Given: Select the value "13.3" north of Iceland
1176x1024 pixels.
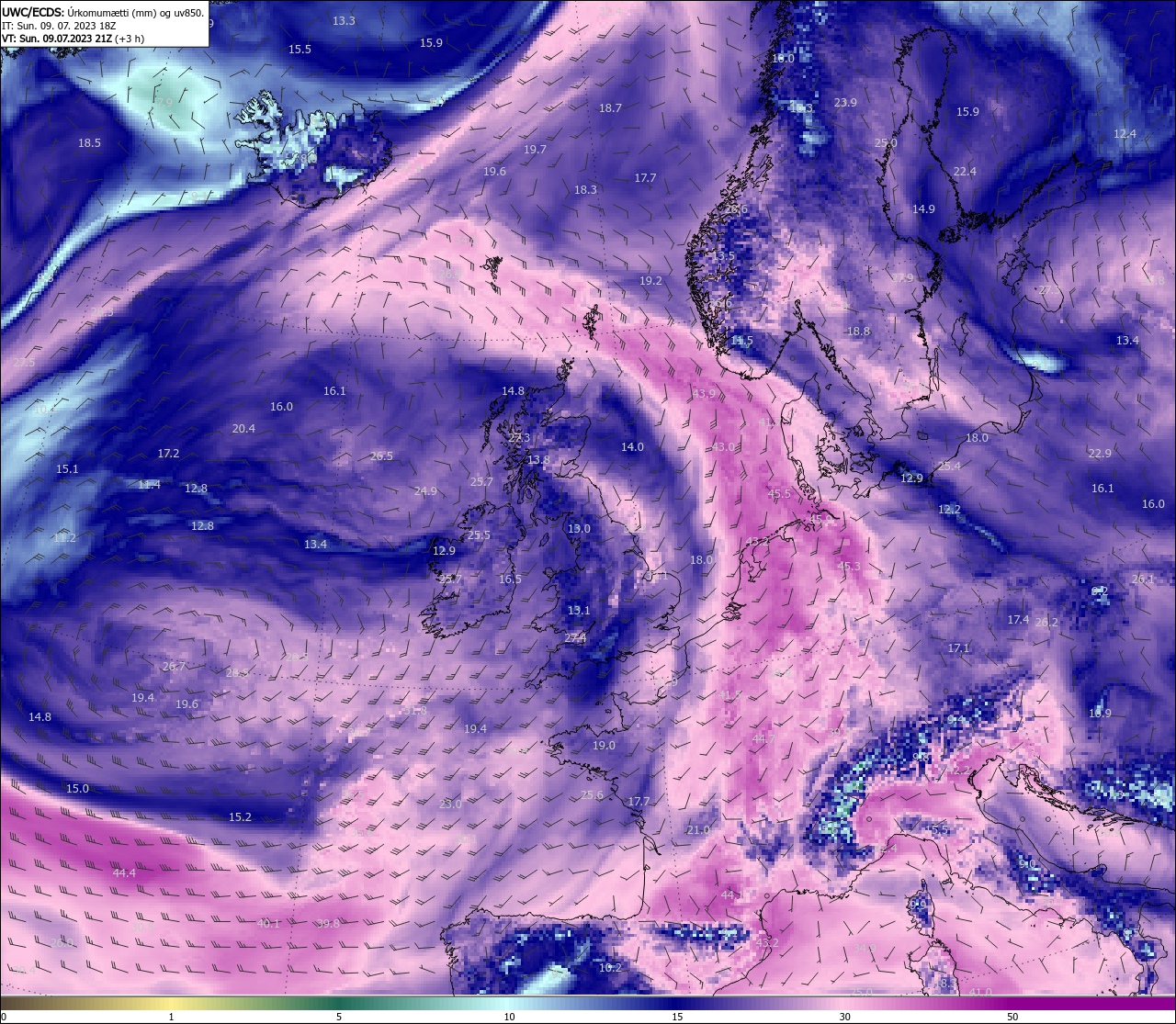Looking at the screenshot, I should pos(344,20).
